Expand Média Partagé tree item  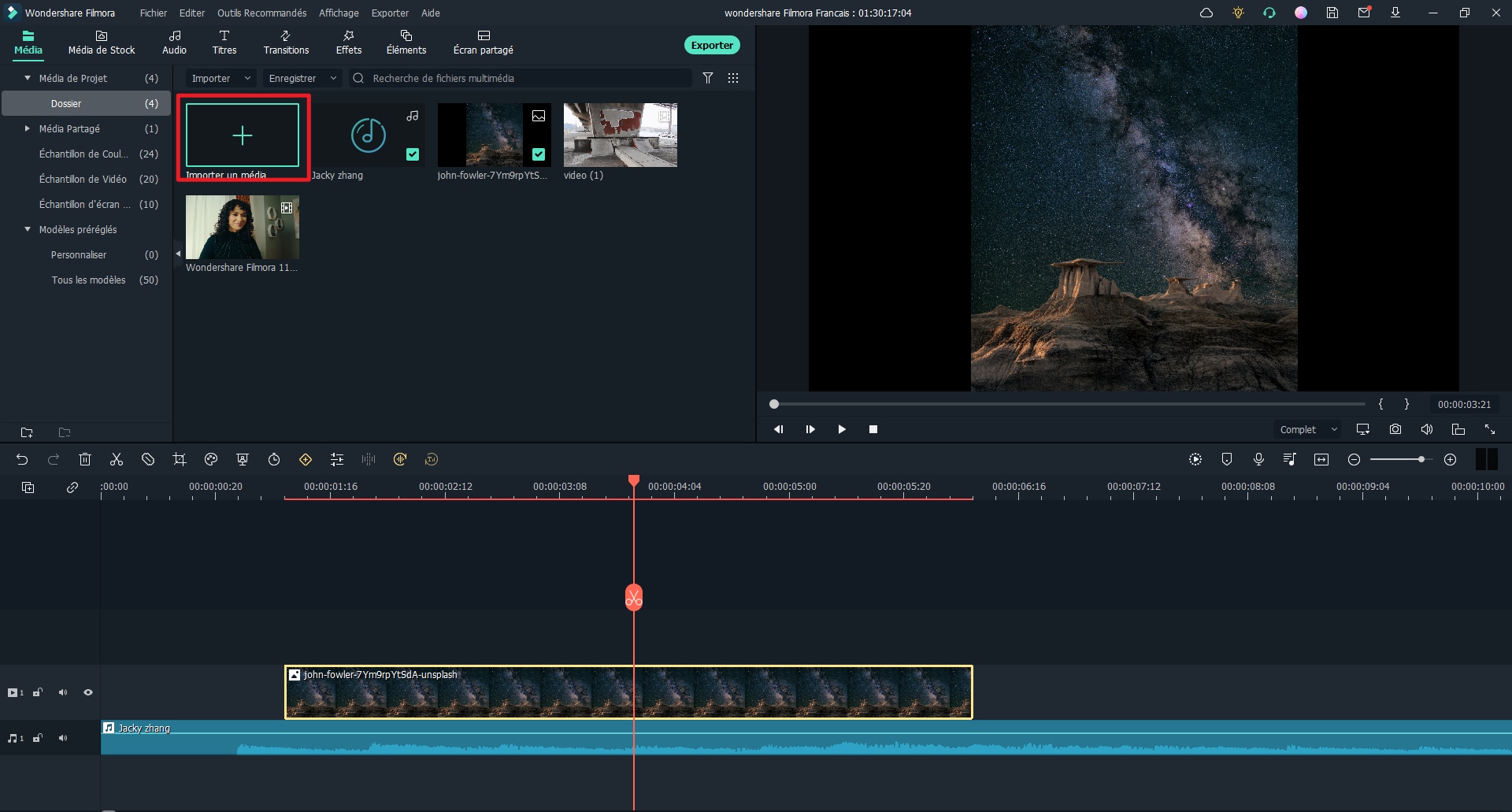28,128
